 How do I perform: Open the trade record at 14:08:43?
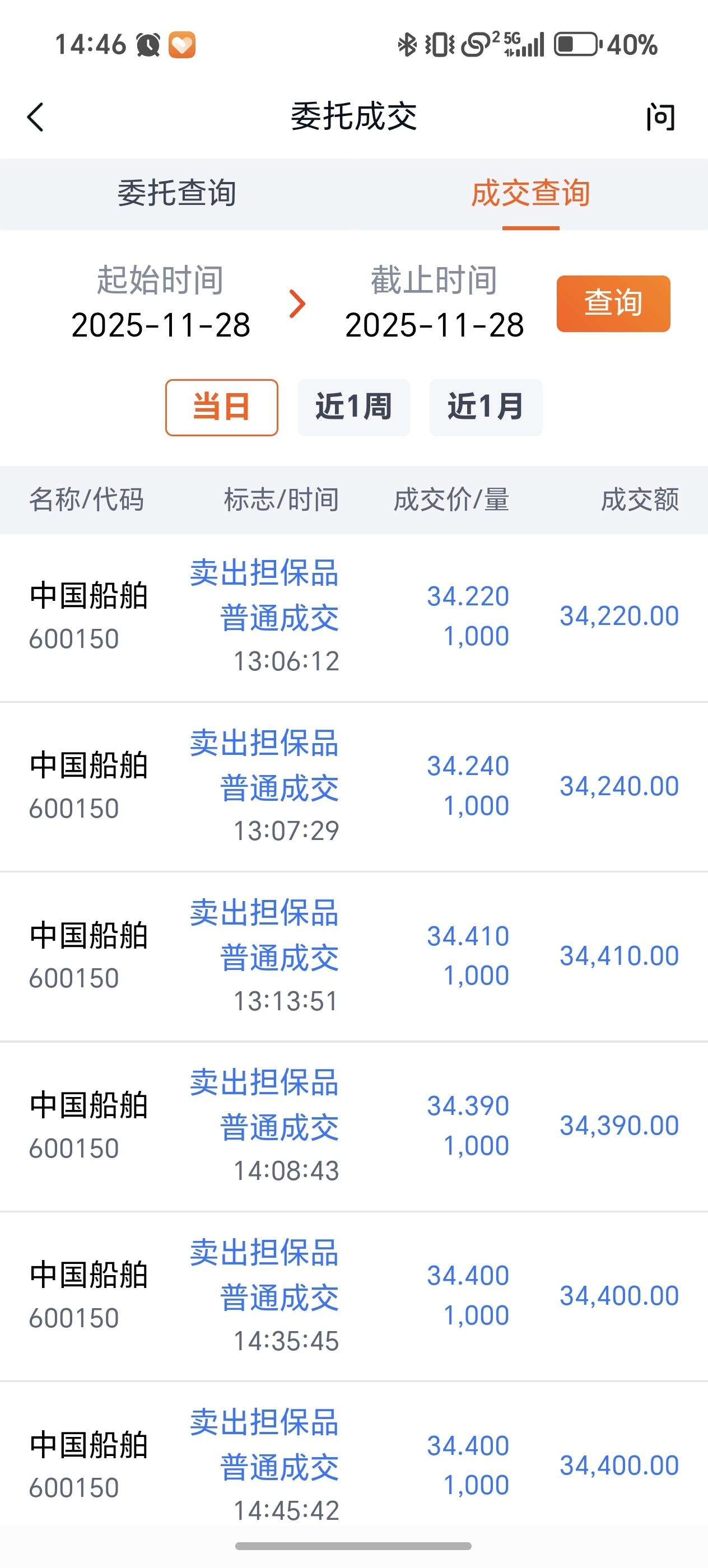(x=353, y=1126)
